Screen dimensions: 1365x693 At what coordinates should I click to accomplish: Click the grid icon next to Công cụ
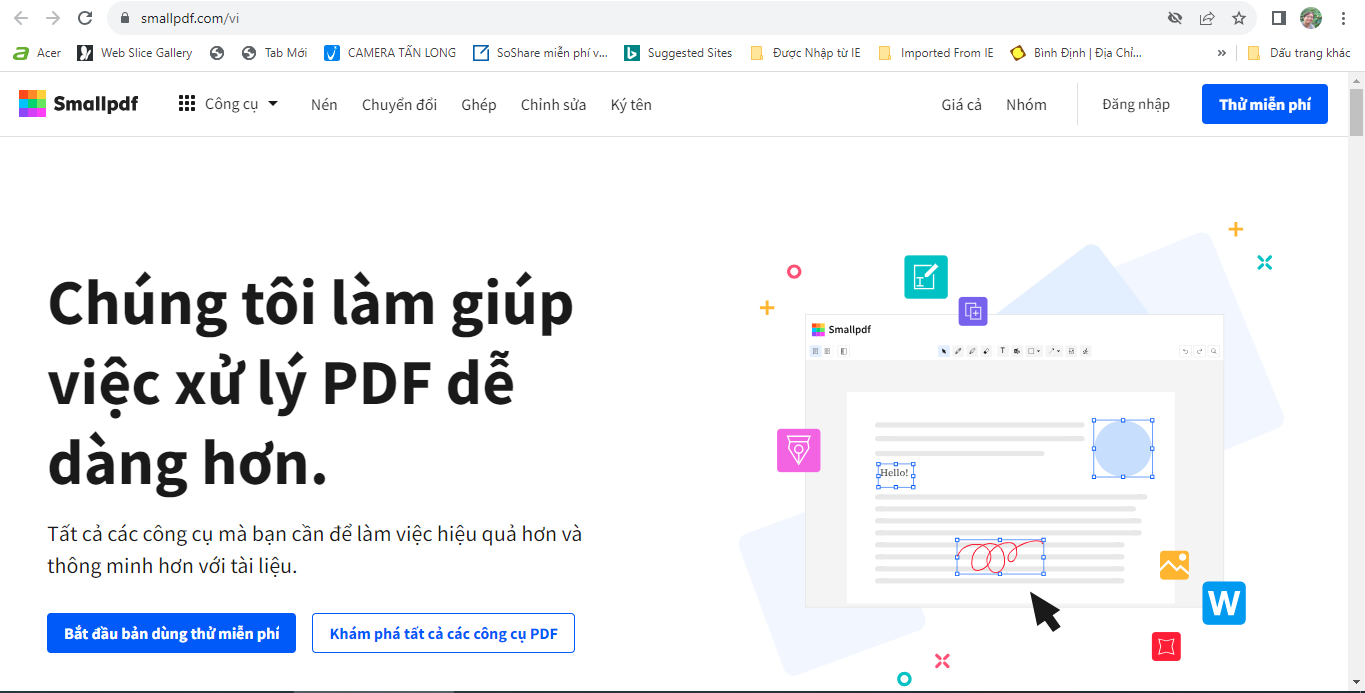[187, 103]
